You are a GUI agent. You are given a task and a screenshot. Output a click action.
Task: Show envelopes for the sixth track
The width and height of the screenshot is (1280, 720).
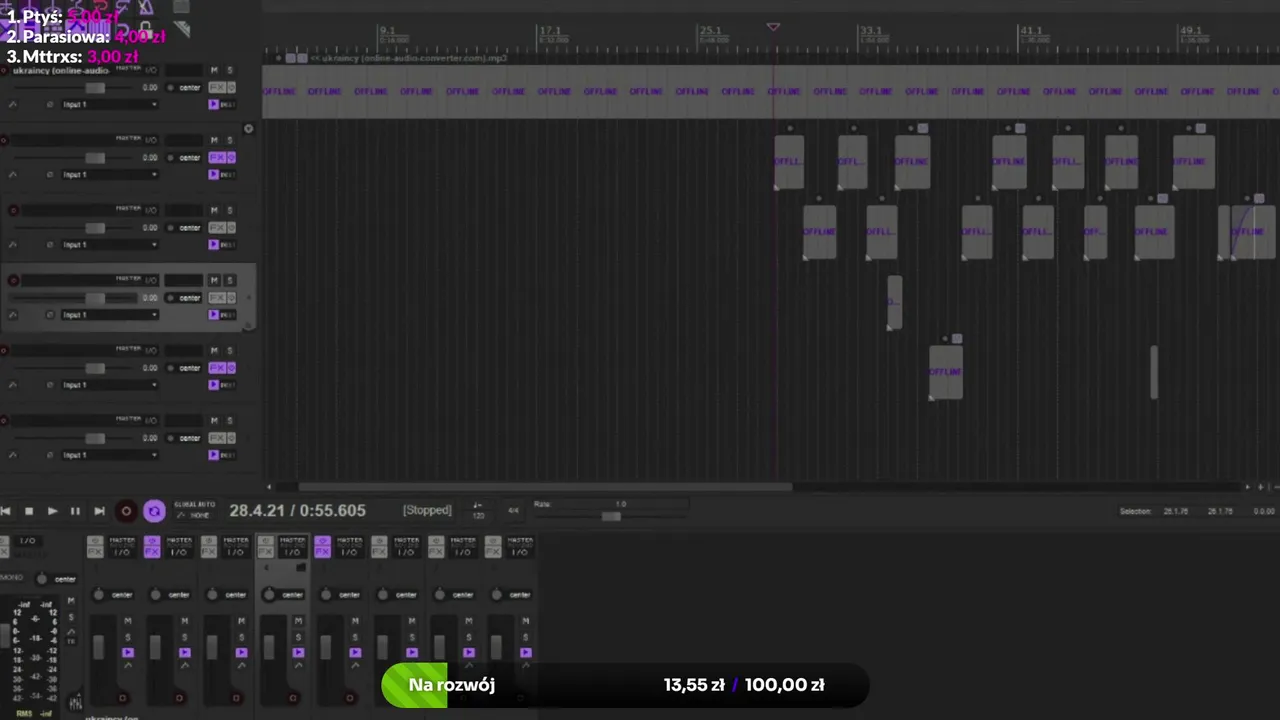point(13,454)
